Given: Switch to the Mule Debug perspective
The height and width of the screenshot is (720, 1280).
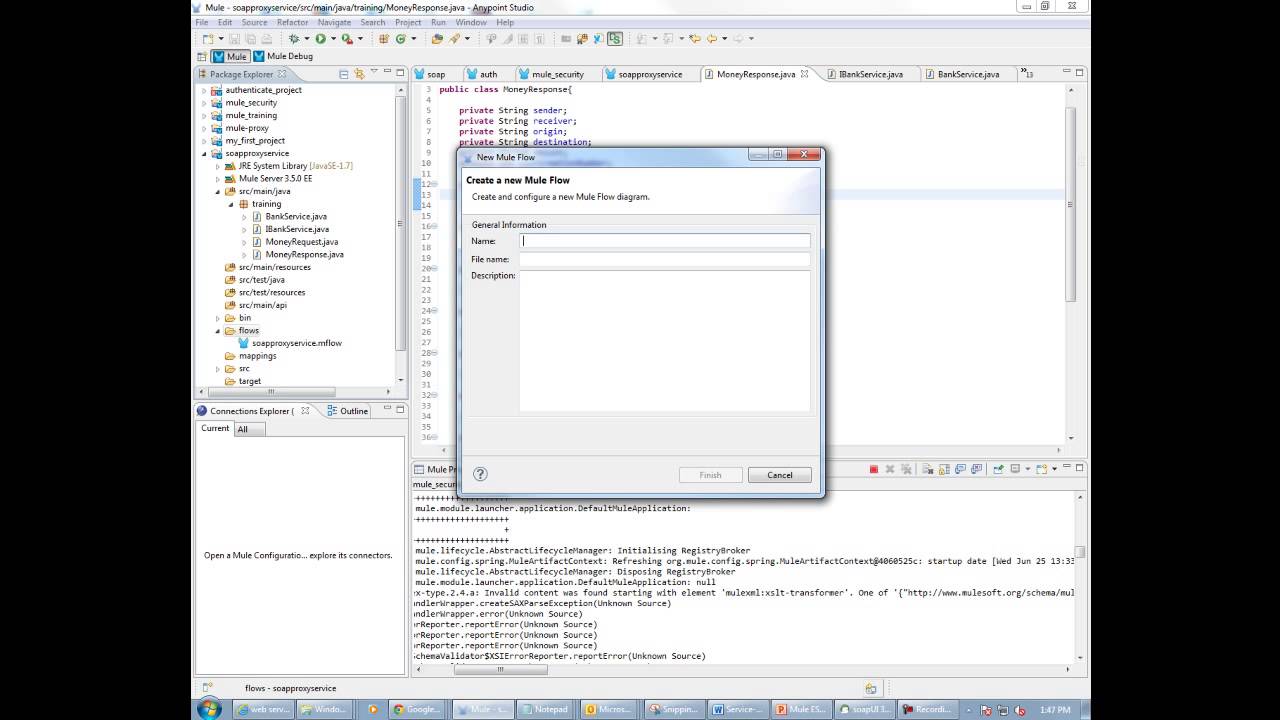Looking at the screenshot, I should 283,57.
